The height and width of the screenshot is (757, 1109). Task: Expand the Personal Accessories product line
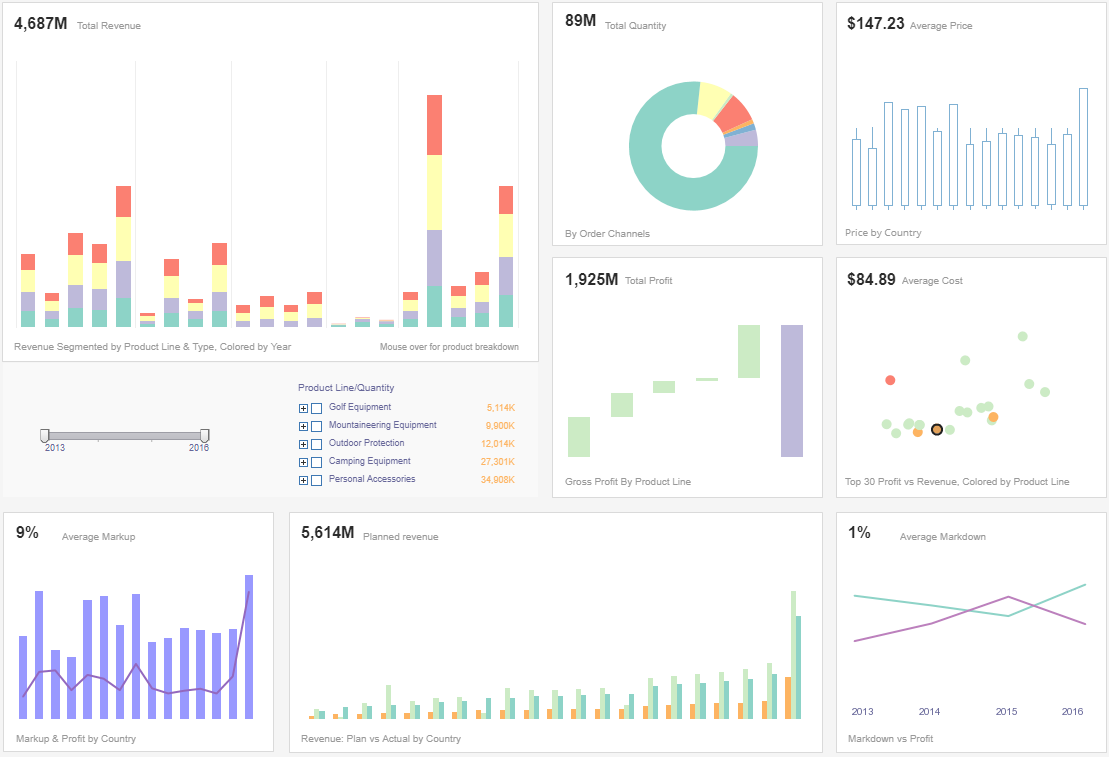[x=303, y=480]
